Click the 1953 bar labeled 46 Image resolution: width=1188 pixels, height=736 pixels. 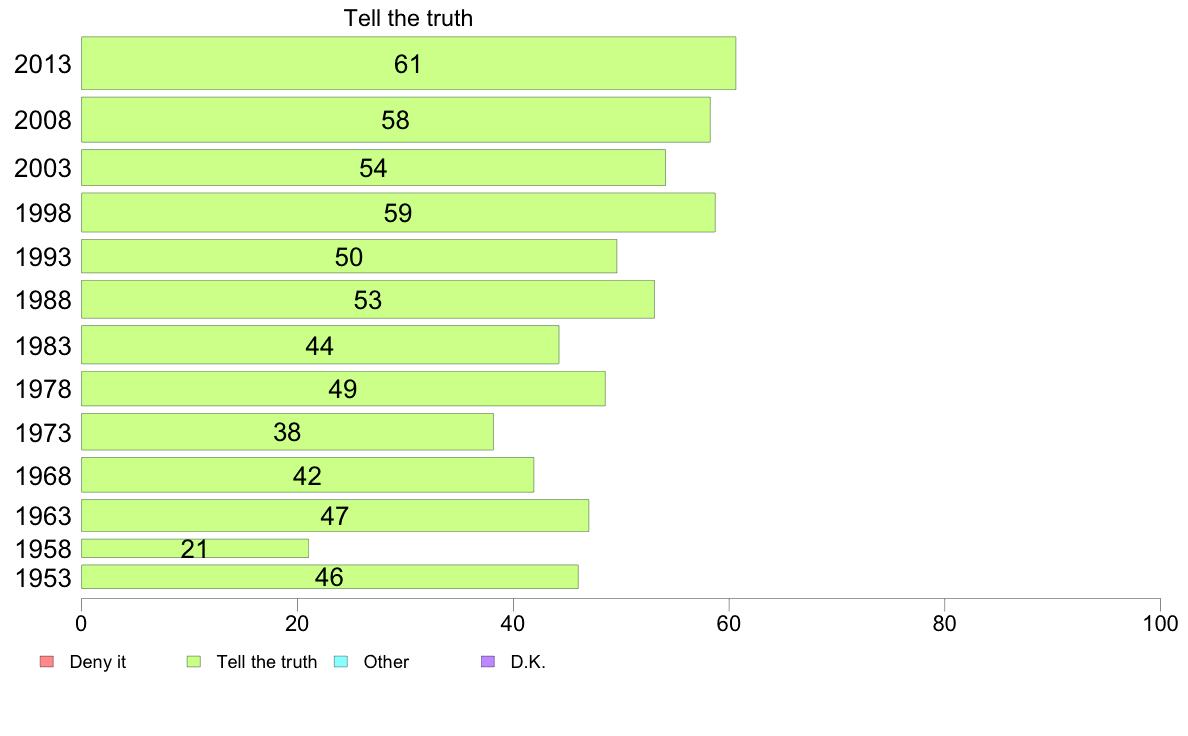(330, 576)
